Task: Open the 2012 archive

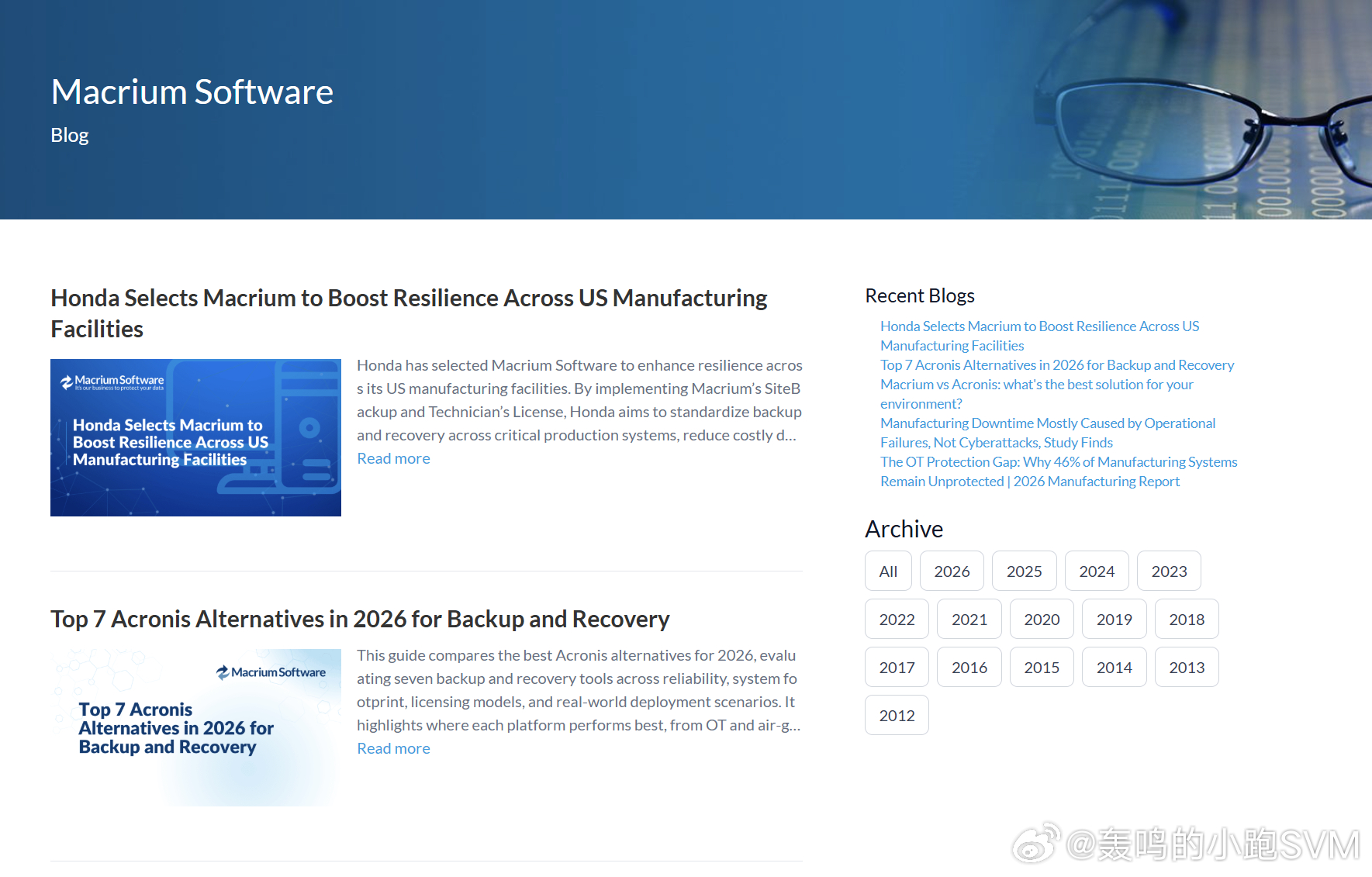Action: [897, 715]
